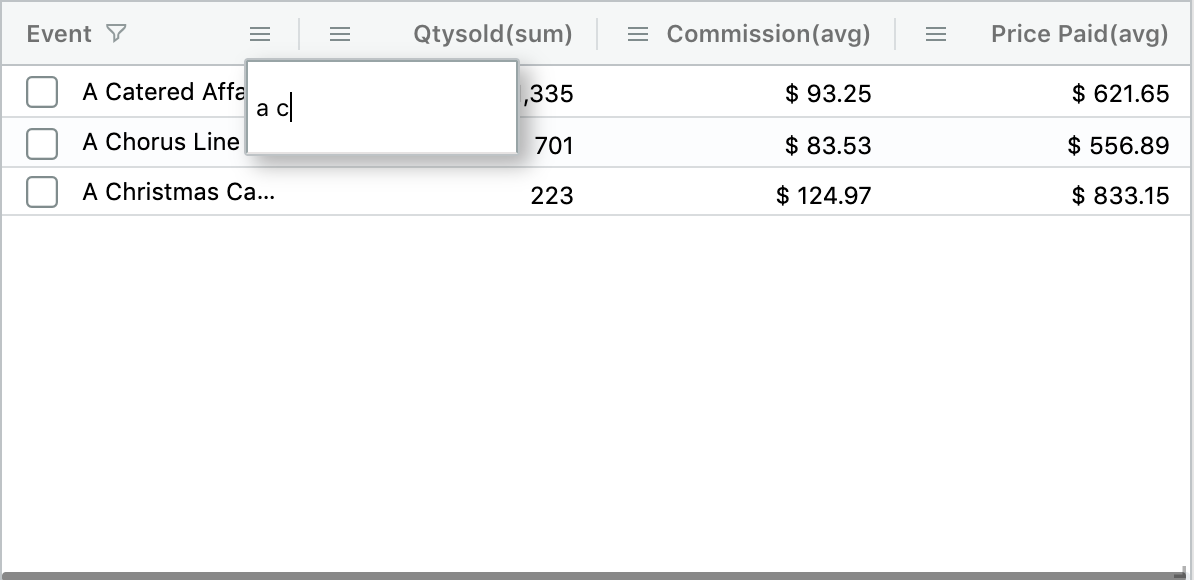Image resolution: width=1194 pixels, height=580 pixels.
Task: Click the filter text input containing "a c"
Action: 380,108
